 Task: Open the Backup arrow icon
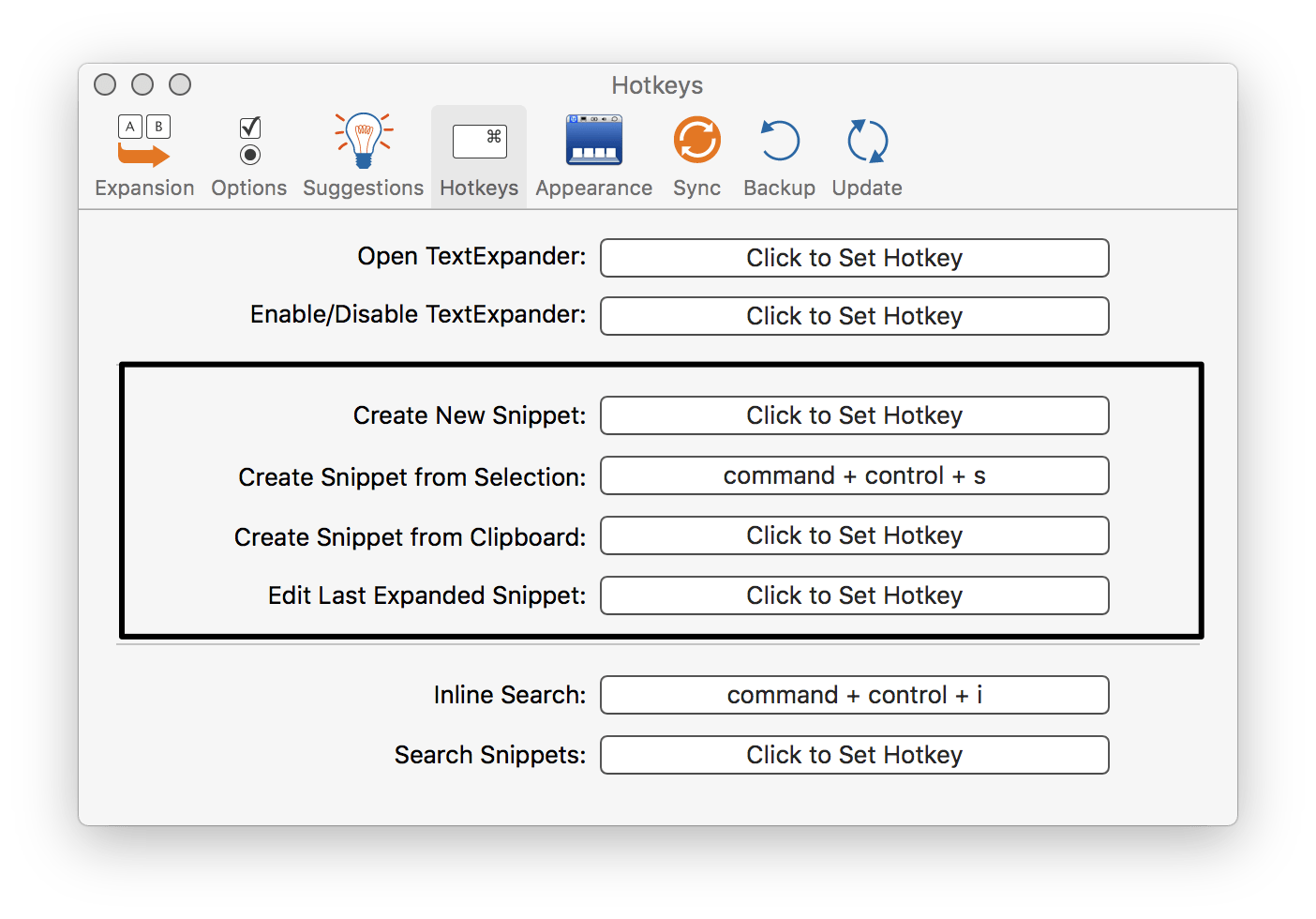point(779,142)
